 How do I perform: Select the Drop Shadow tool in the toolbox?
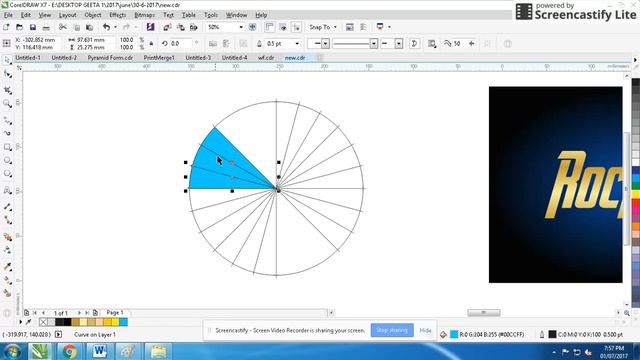(x=7, y=237)
